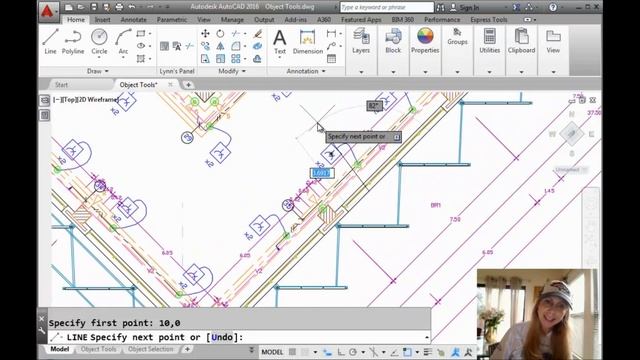Activate the Scale tool

click(220, 59)
